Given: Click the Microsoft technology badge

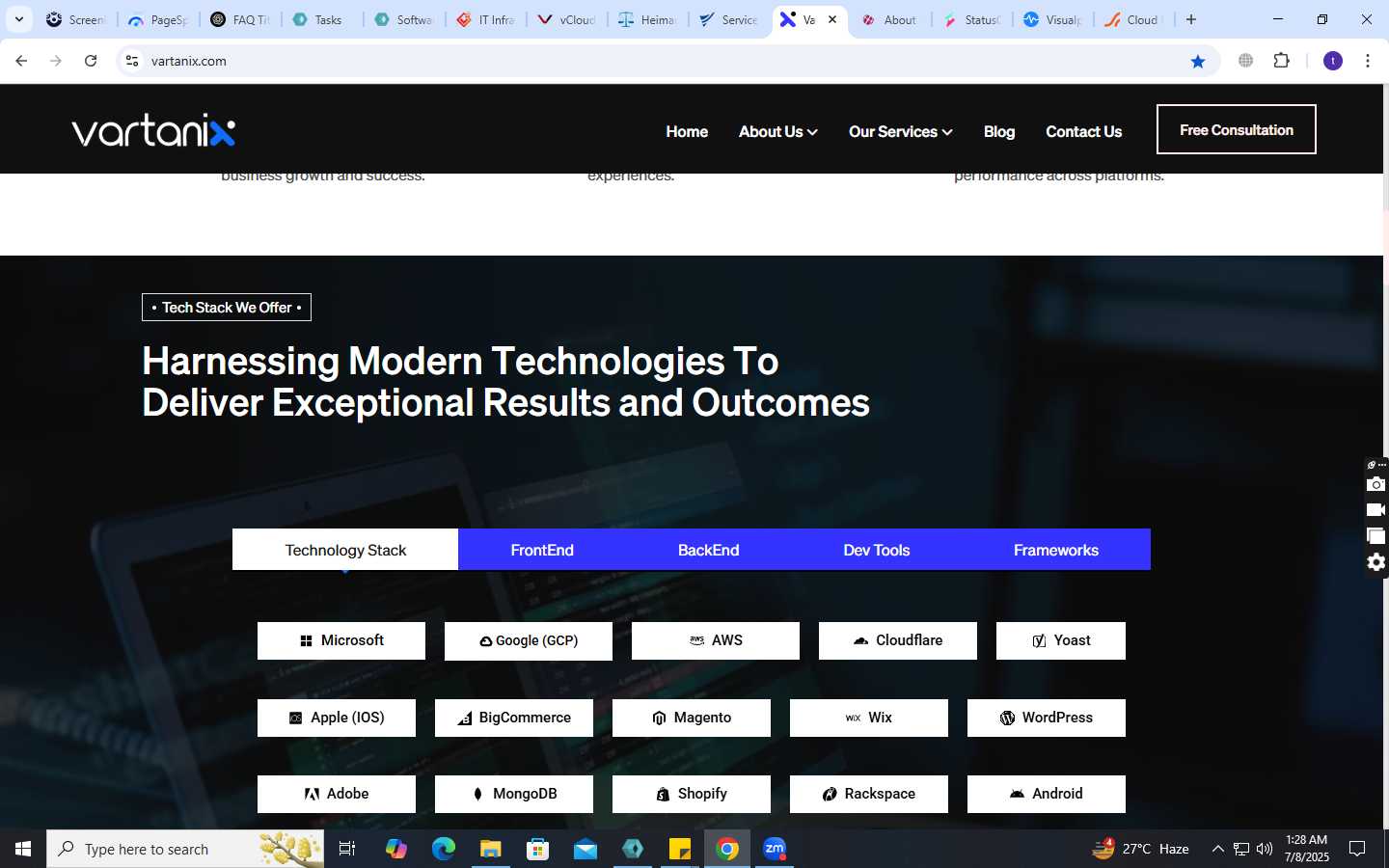Looking at the screenshot, I should (x=341, y=640).
